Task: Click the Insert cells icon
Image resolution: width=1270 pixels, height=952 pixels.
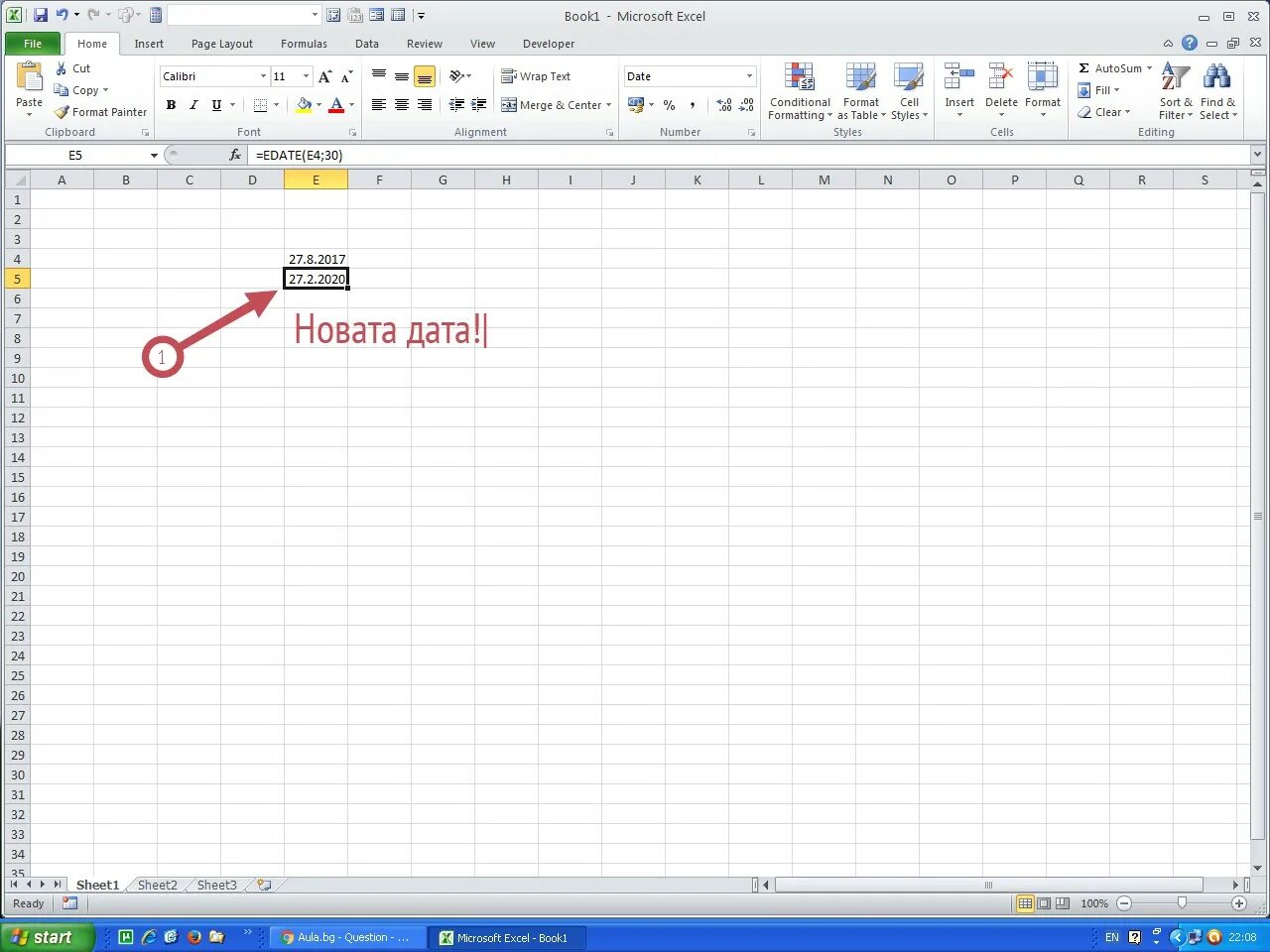Action: pos(959,78)
